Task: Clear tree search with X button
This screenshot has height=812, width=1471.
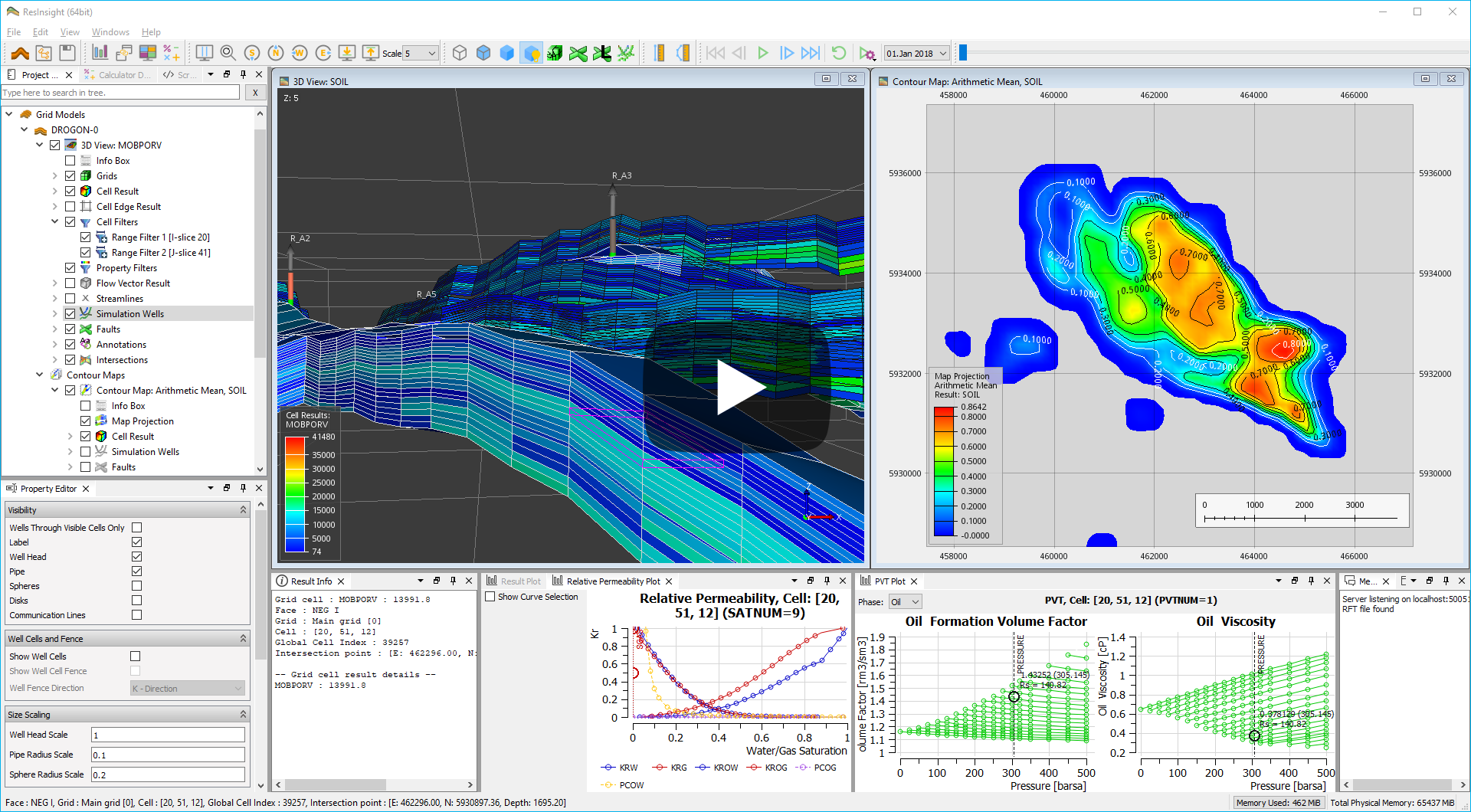Action: 255,93
